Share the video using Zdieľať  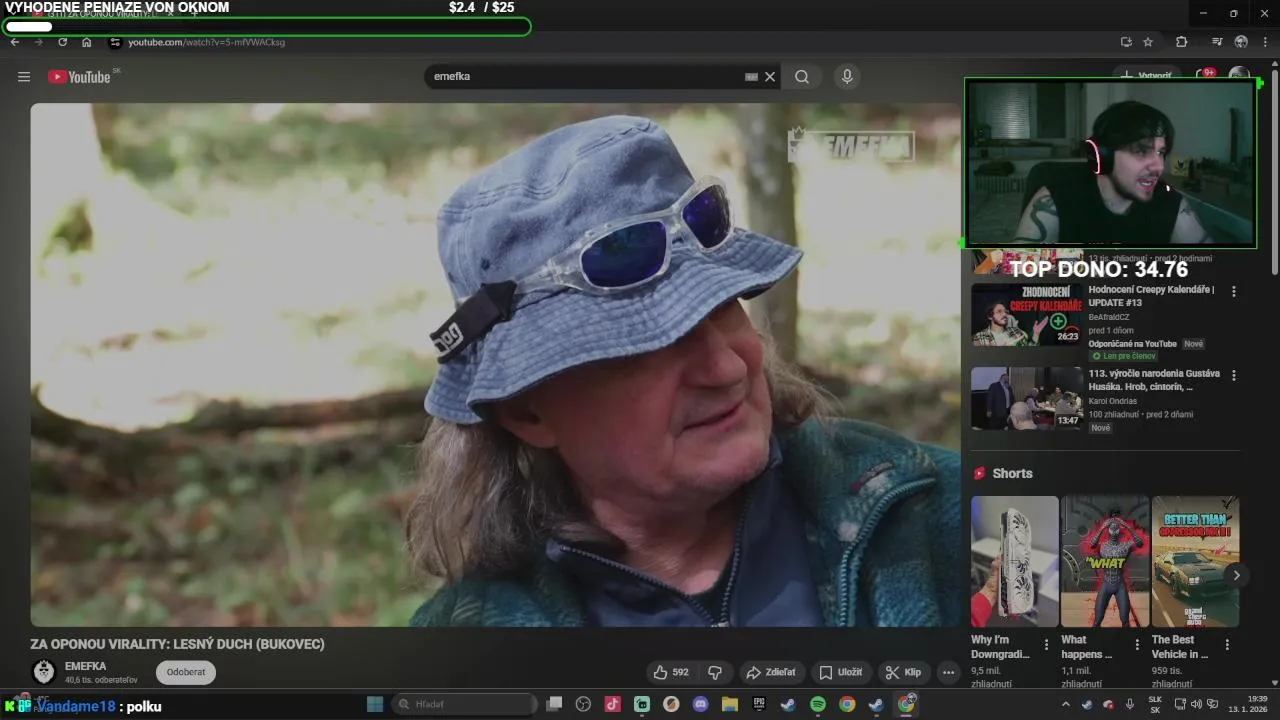tap(771, 672)
